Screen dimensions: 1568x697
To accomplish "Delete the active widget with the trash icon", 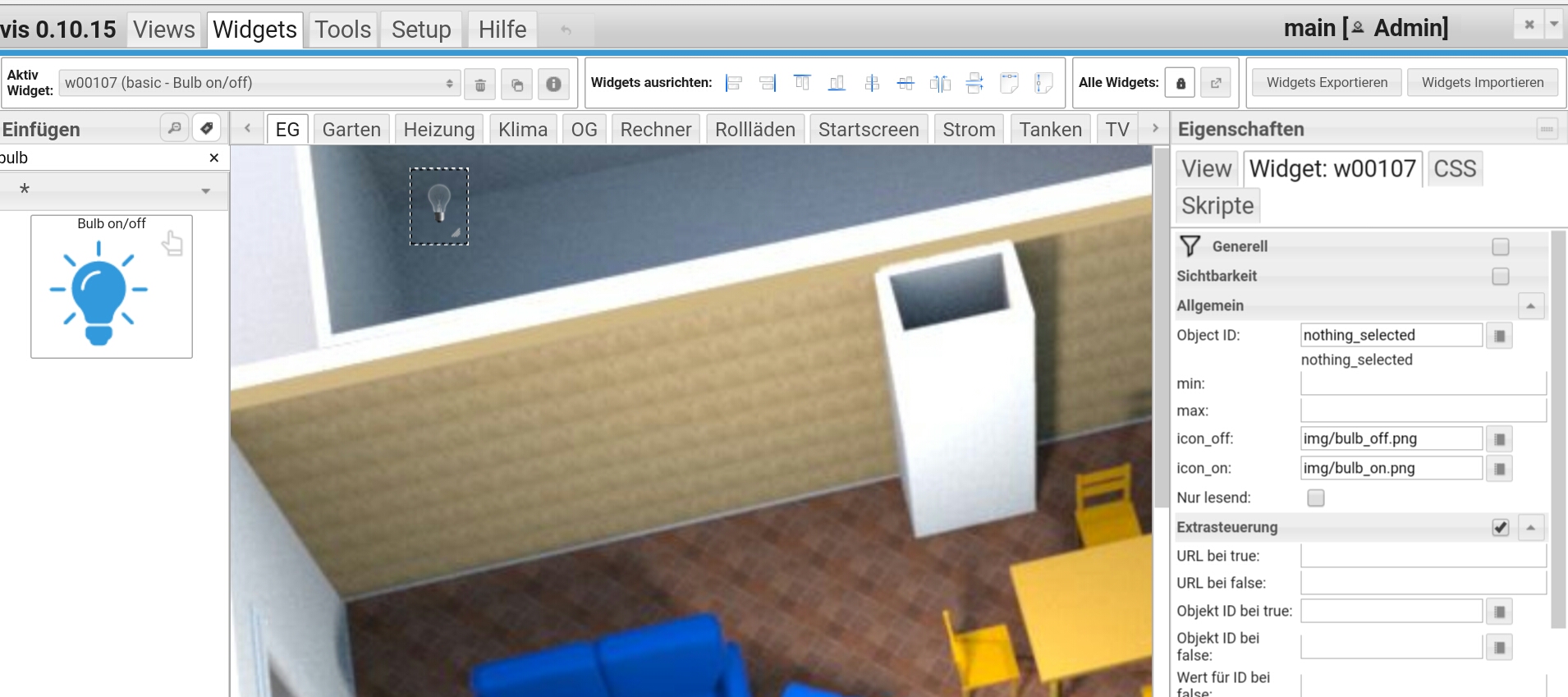I will pyautogui.click(x=480, y=84).
